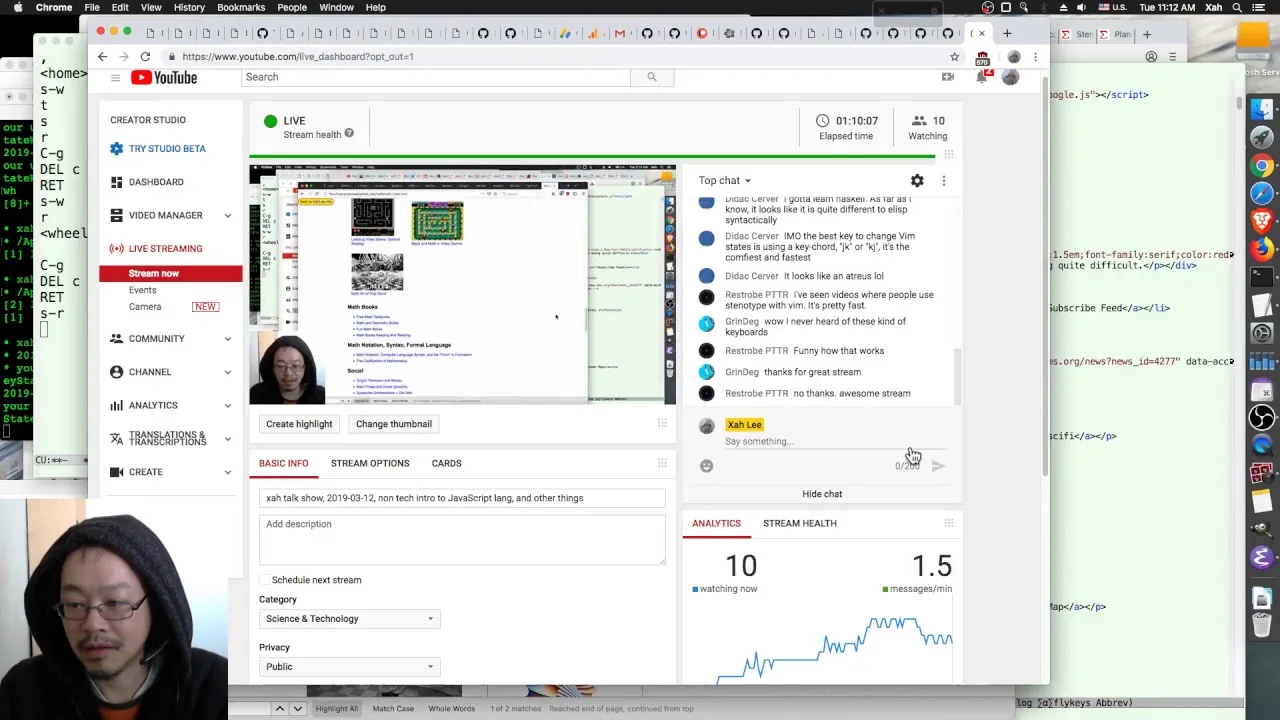Click the Change thumbnail button
Viewport: 1280px width, 720px height.
[394, 424]
